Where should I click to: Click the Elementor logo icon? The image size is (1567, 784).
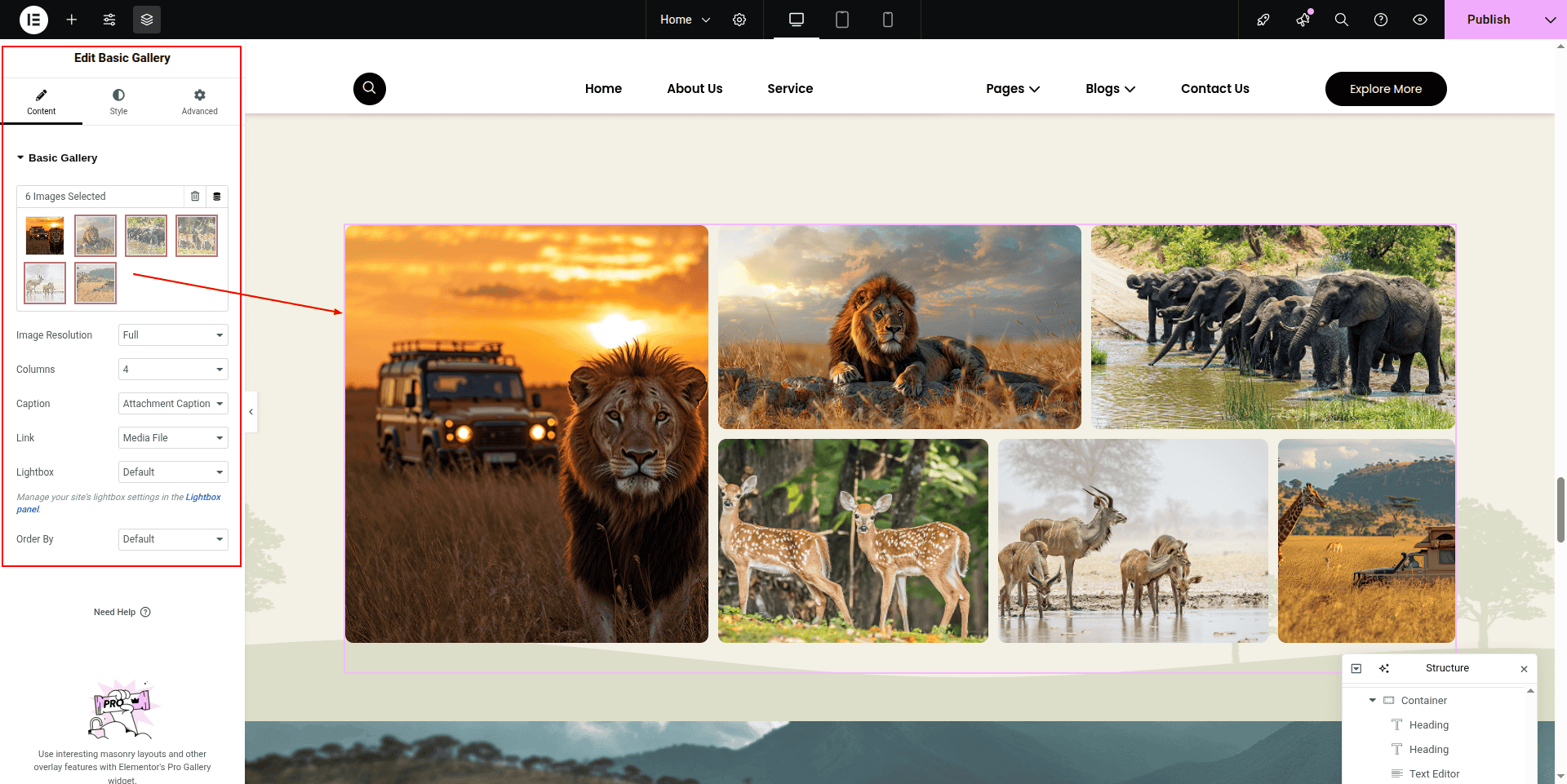click(x=33, y=20)
